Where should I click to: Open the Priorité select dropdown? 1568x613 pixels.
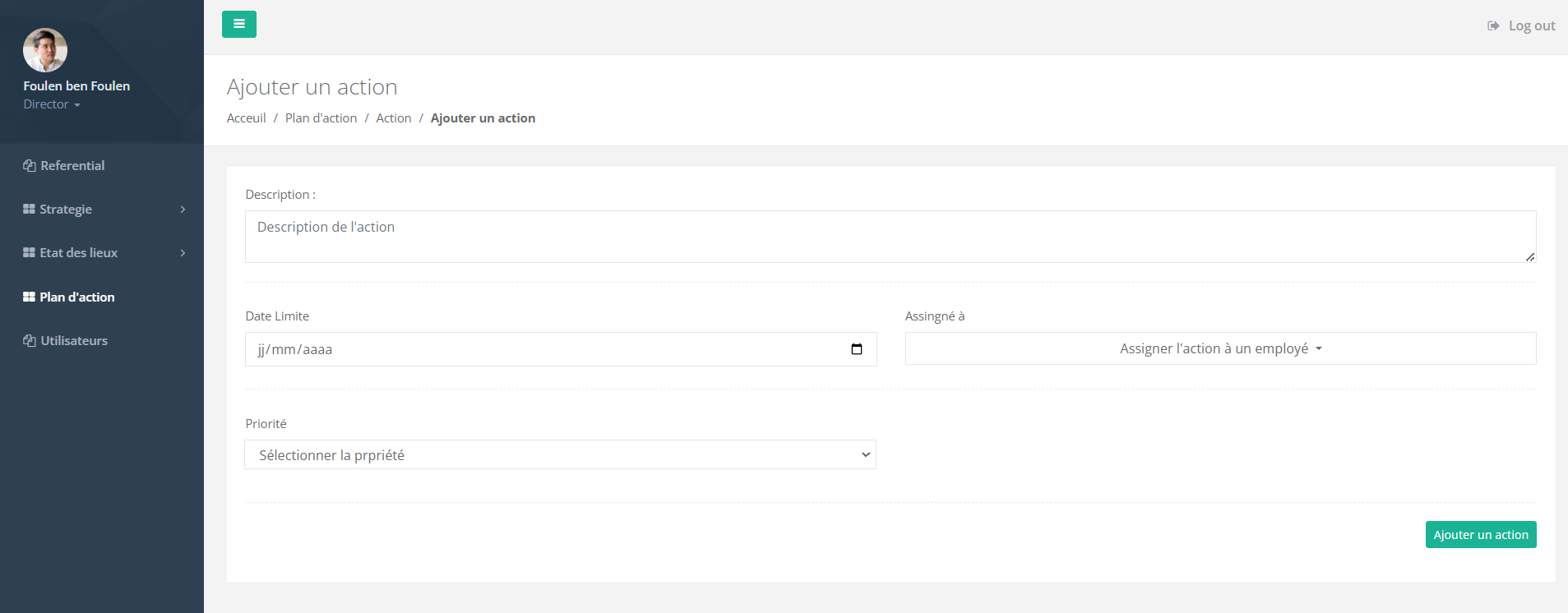tap(560, 454)
